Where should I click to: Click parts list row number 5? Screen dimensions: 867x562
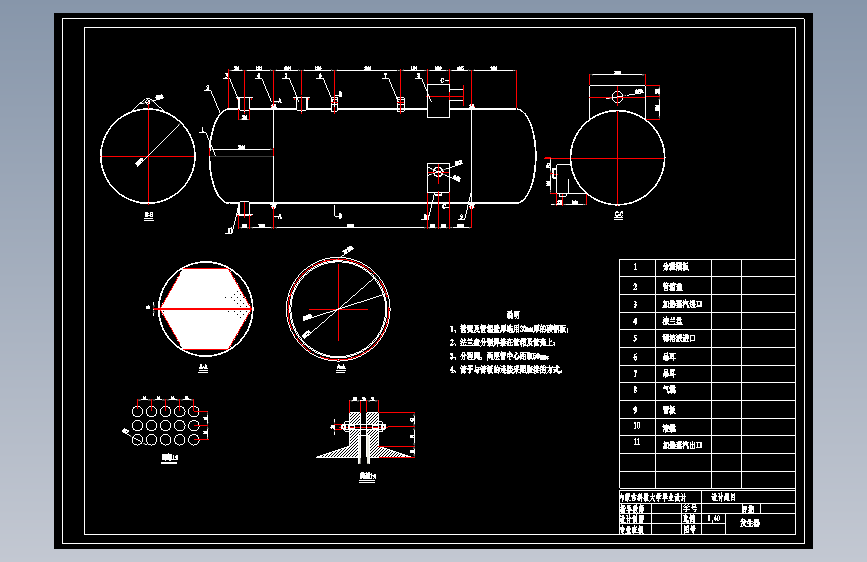pos(635,338)
